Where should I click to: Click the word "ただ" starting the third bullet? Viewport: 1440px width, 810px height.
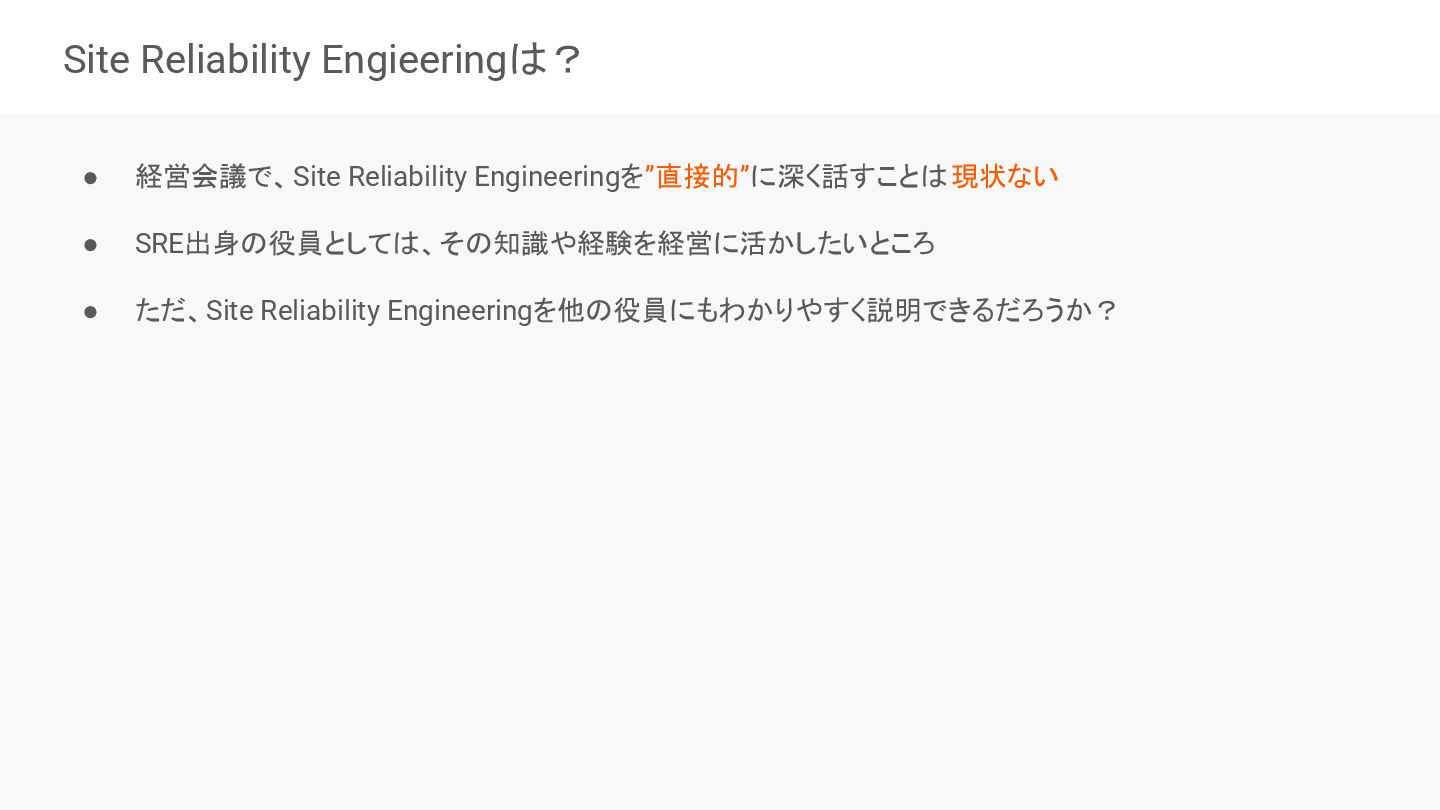pyautogui.click(x=162, y=311)
